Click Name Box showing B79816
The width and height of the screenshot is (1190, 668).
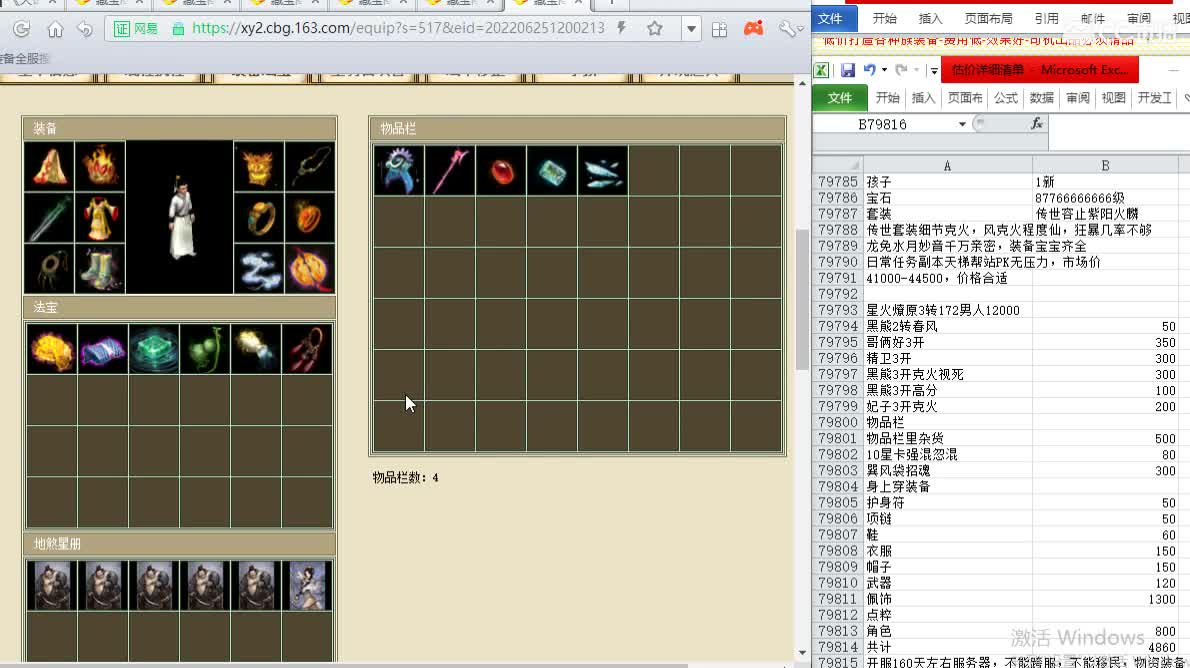883,124
